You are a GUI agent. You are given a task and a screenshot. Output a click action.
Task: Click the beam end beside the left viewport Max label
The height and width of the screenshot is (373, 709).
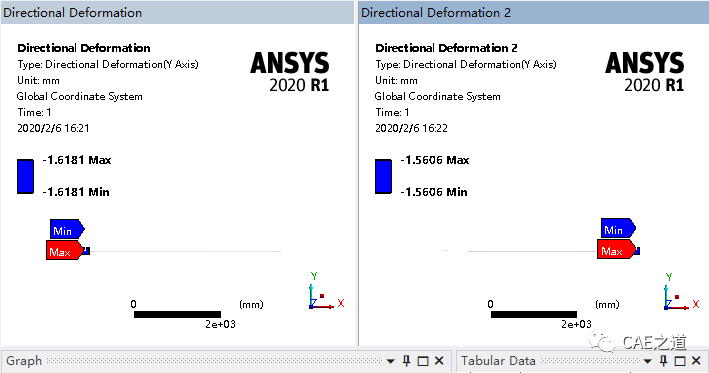[87, 251]
